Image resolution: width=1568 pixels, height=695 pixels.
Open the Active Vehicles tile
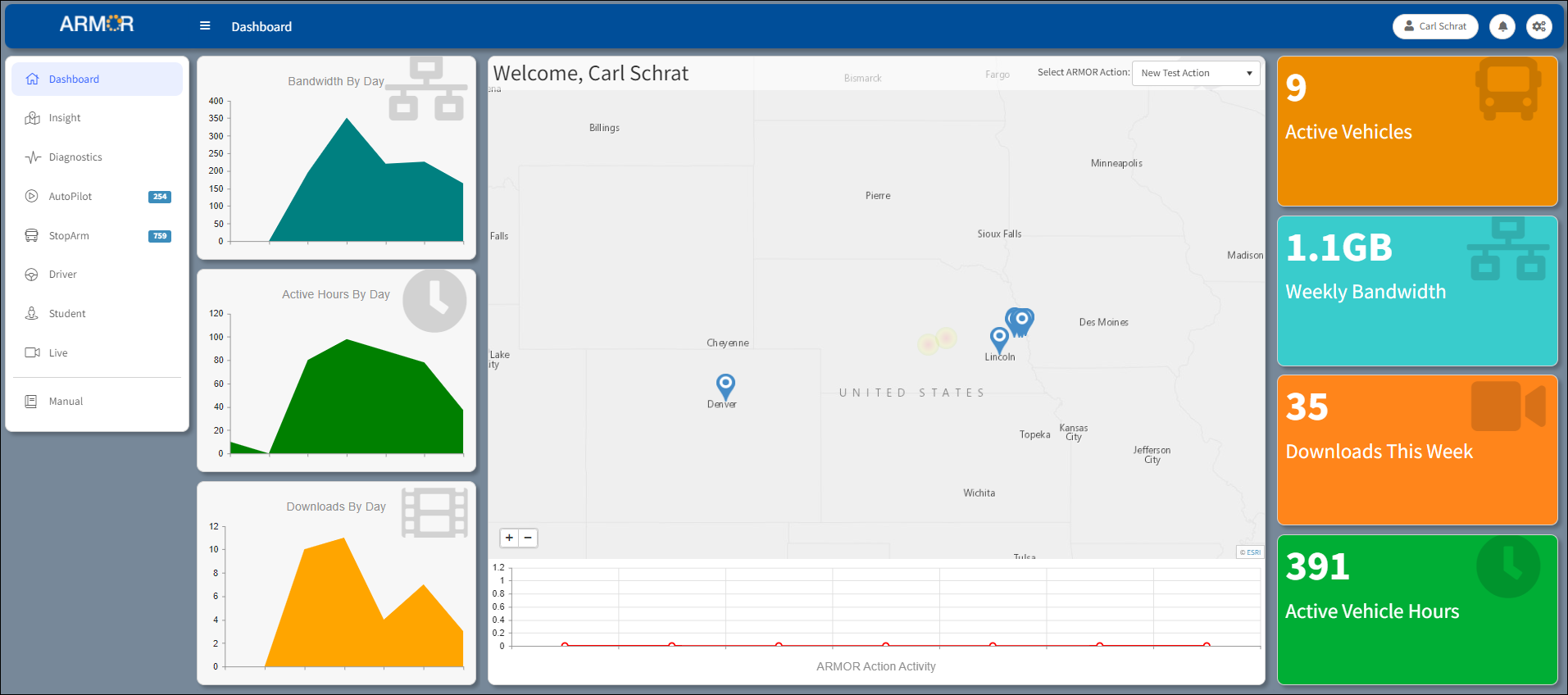[1417, 131]
